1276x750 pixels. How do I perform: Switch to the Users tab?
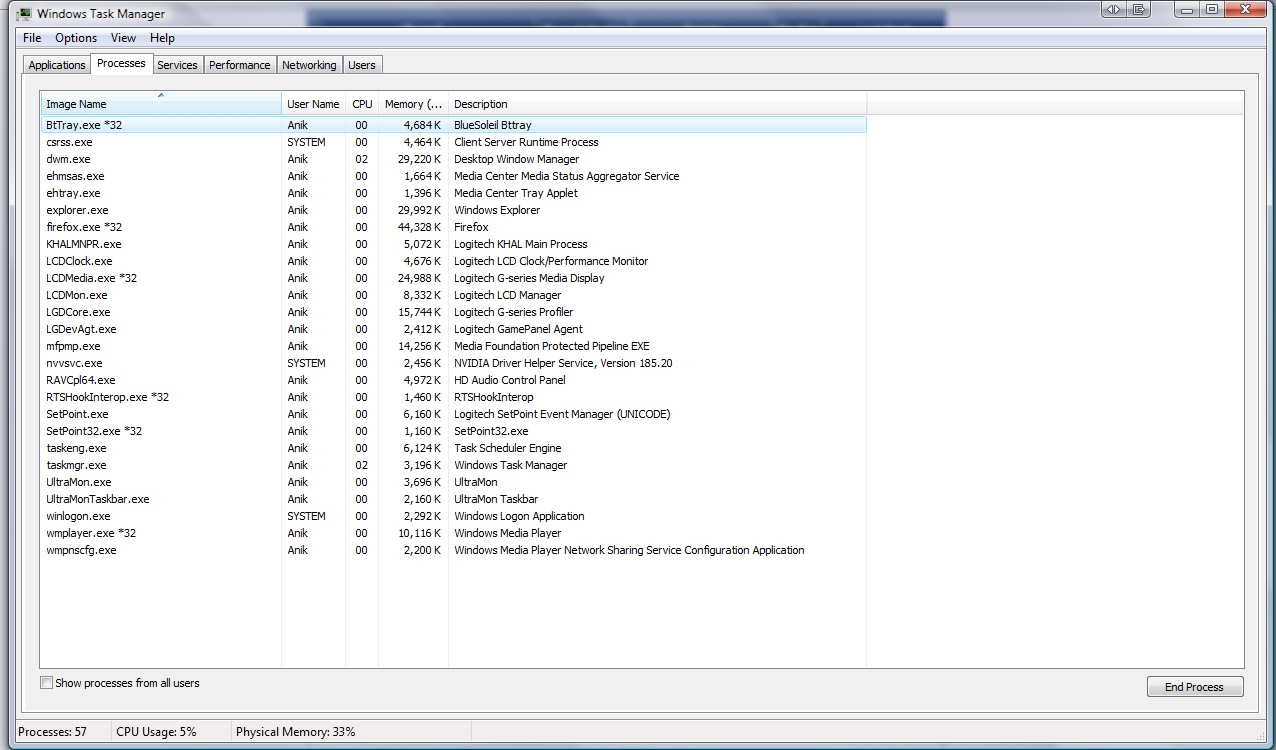[362, 65]
